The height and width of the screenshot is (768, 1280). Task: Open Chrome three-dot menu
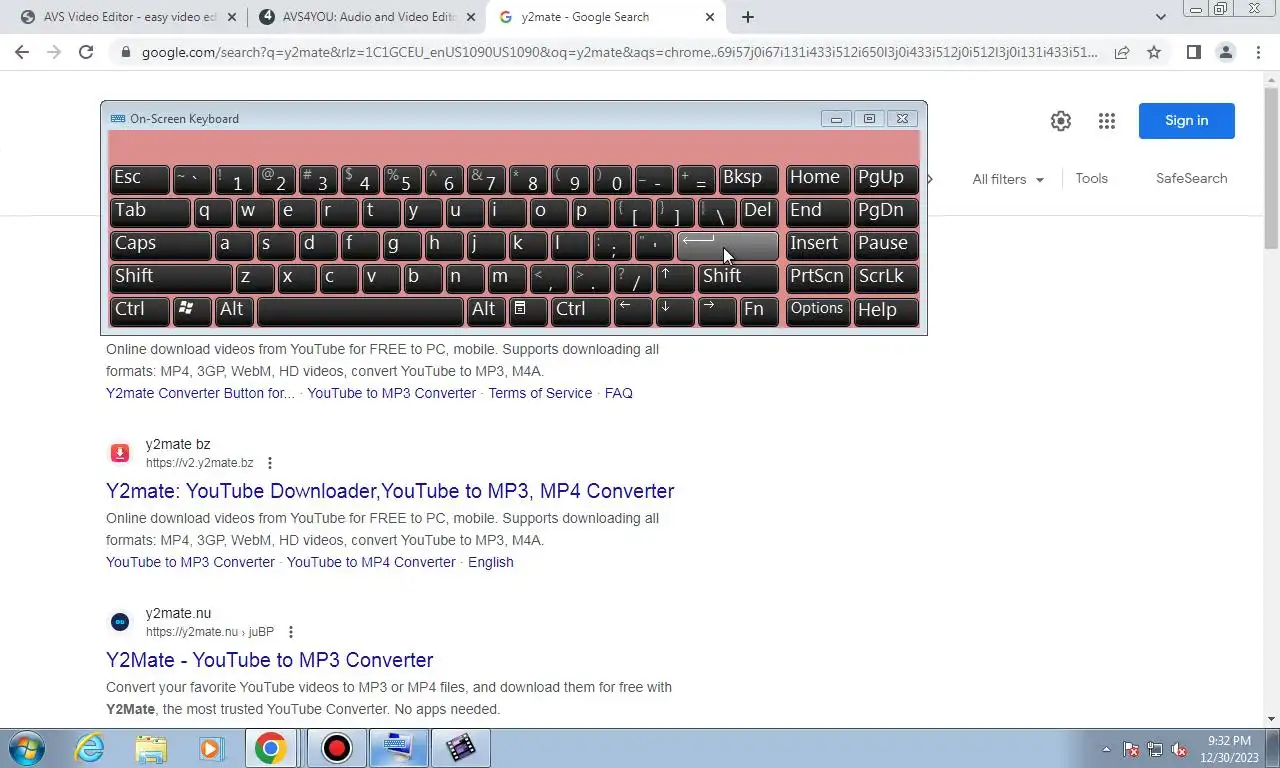(x=1258, y=52)
